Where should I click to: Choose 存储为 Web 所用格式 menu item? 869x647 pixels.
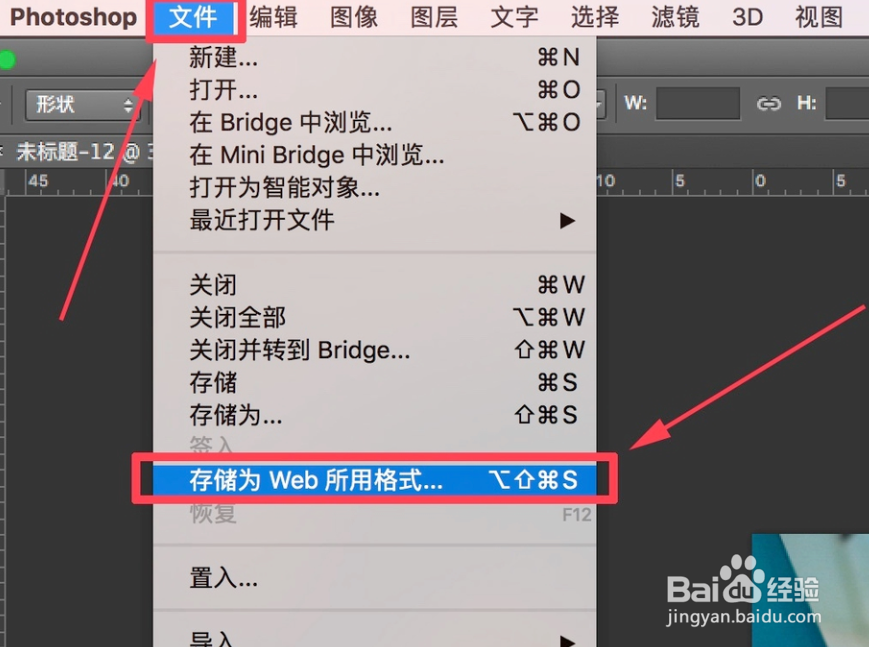coord(375,480)
